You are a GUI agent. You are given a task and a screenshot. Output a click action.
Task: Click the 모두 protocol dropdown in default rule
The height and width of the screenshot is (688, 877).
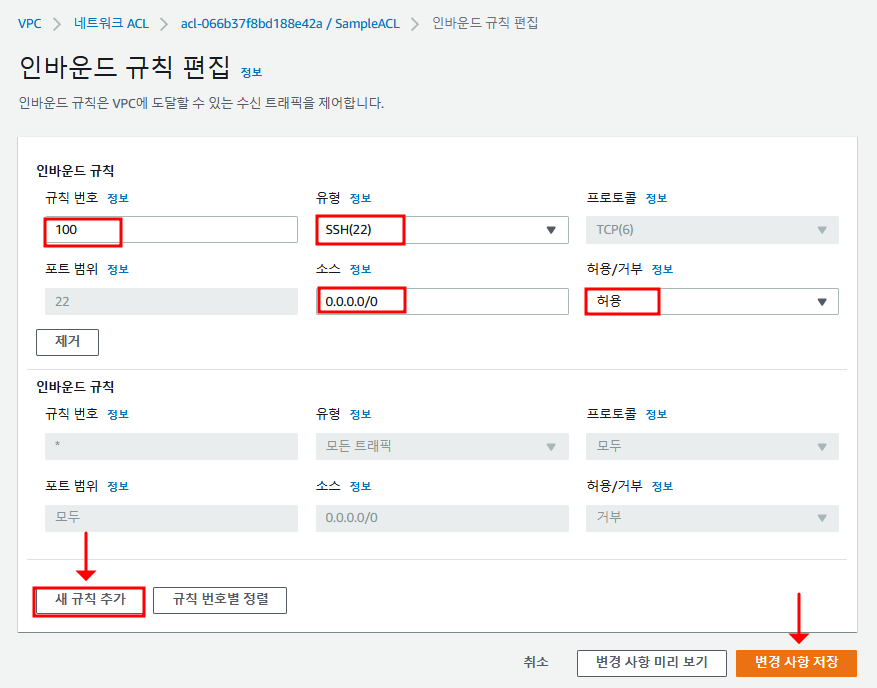pos(712,446)
